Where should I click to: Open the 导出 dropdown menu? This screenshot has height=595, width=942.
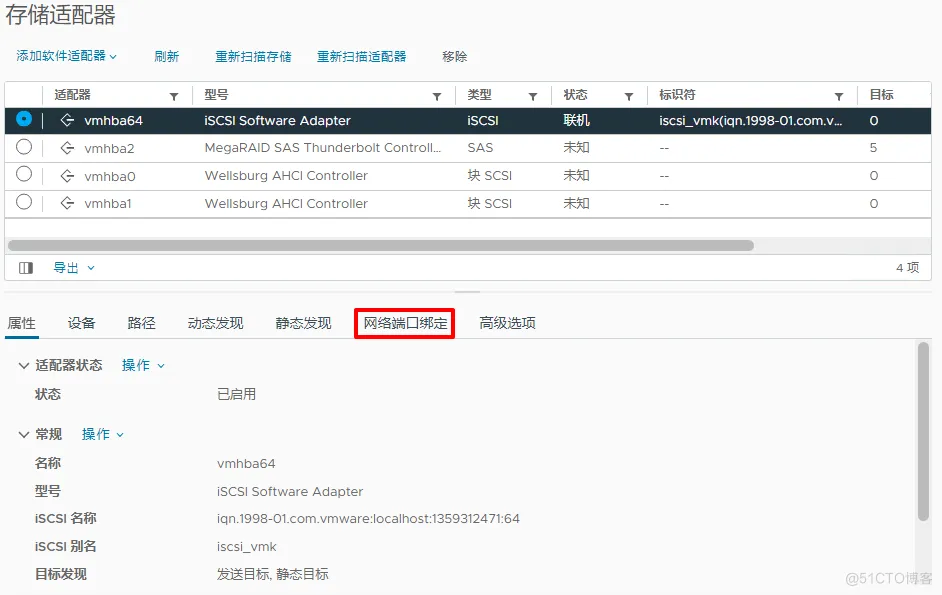(74, 268)
